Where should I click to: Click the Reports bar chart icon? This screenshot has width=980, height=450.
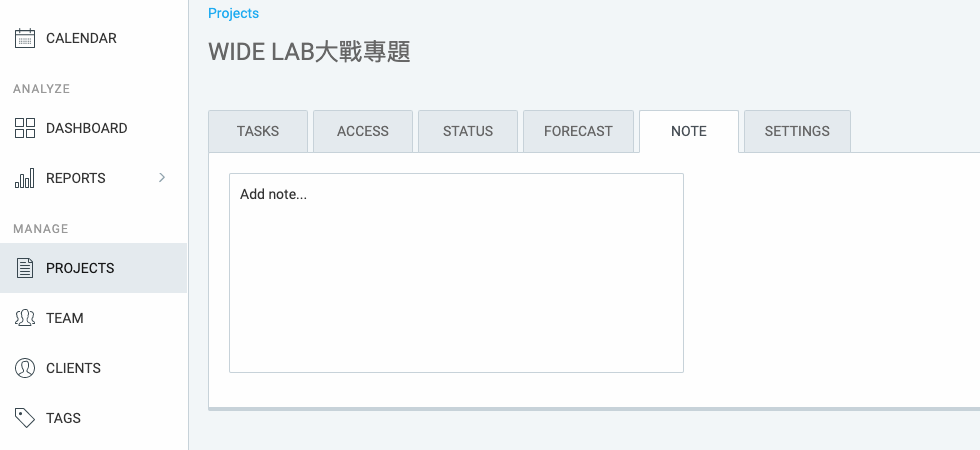point(24,178)
